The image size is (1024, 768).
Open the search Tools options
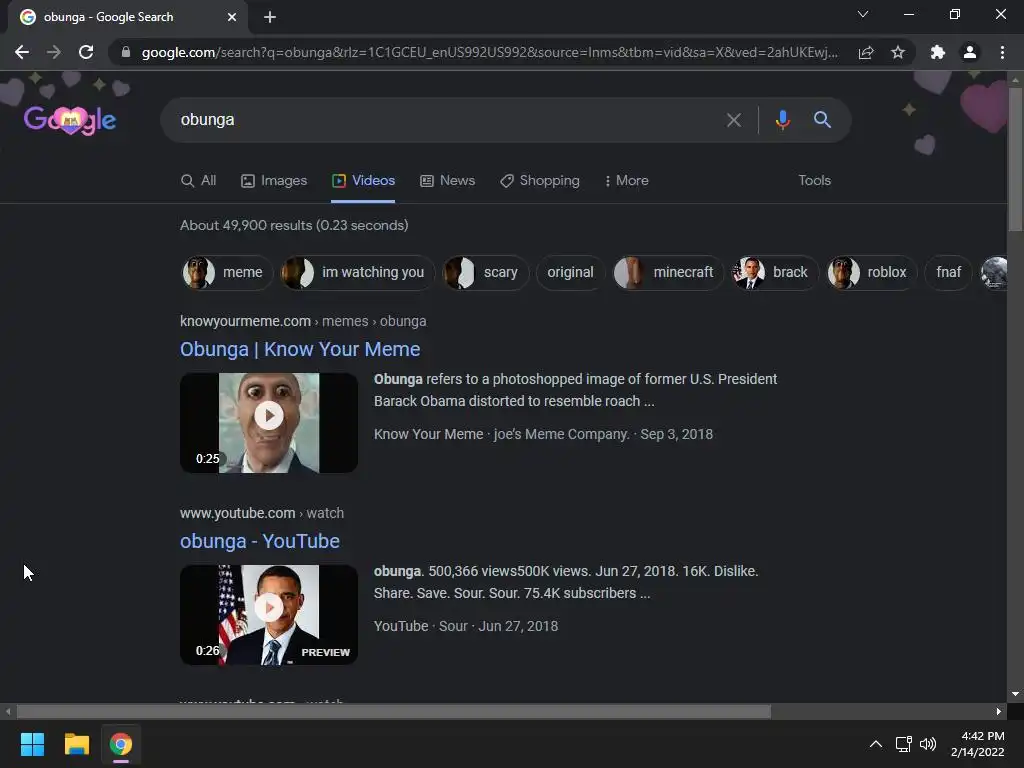814,180
